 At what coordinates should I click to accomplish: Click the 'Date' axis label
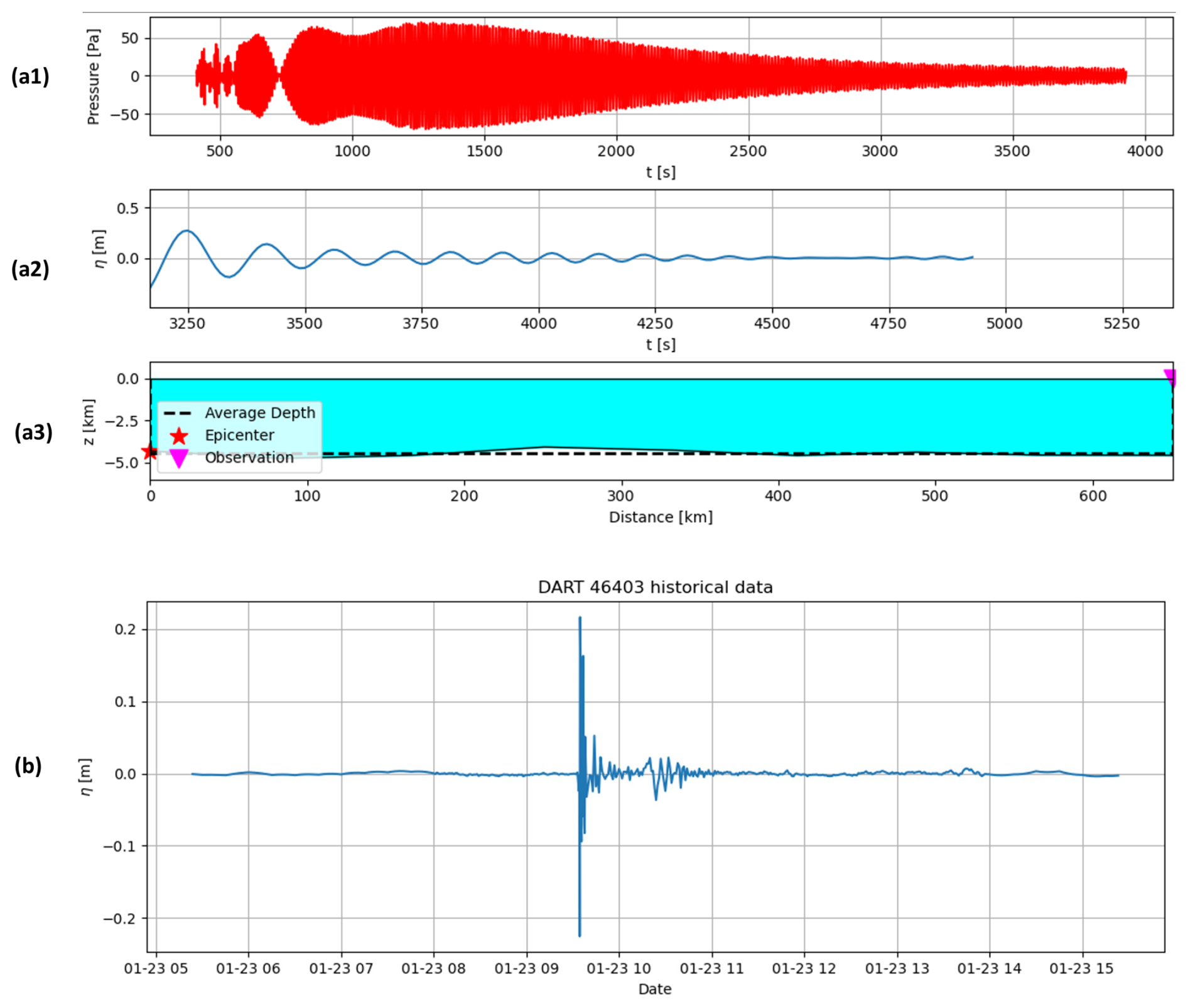click(655, 989)
